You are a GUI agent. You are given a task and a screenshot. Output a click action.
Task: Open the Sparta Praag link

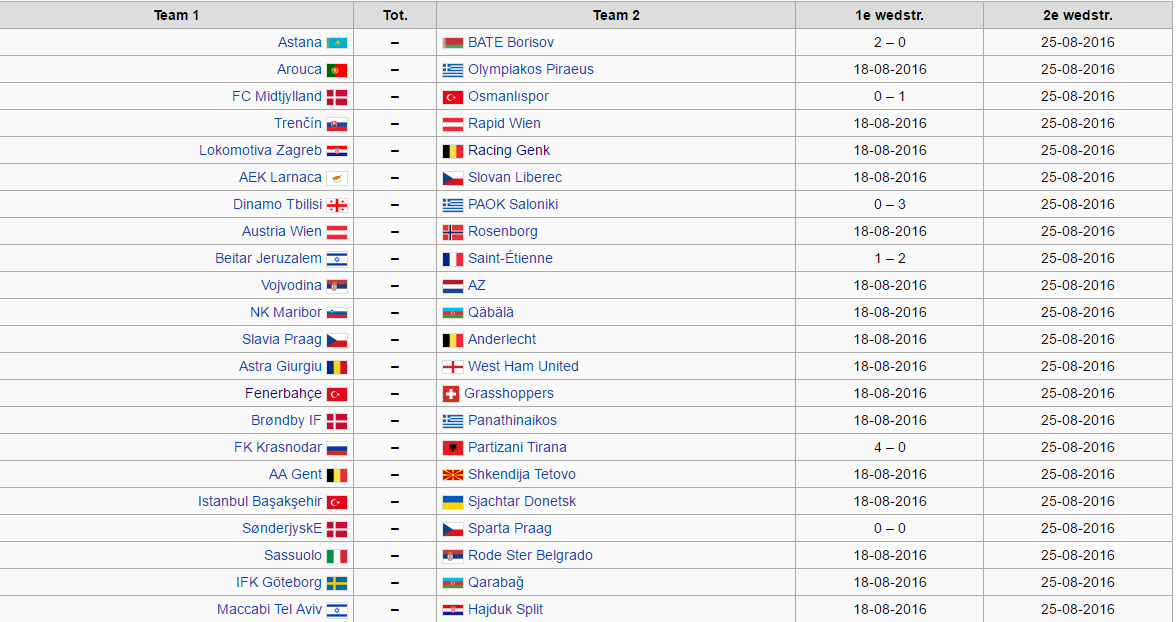pos(510,529)
